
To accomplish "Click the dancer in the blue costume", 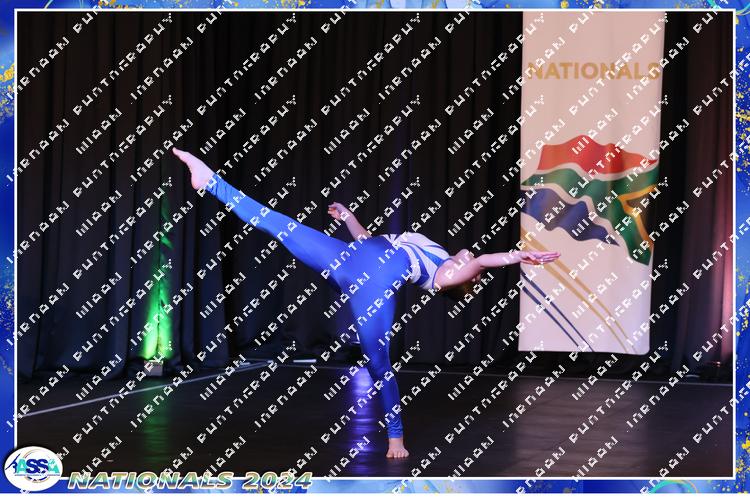I will (x=365, y=302).
